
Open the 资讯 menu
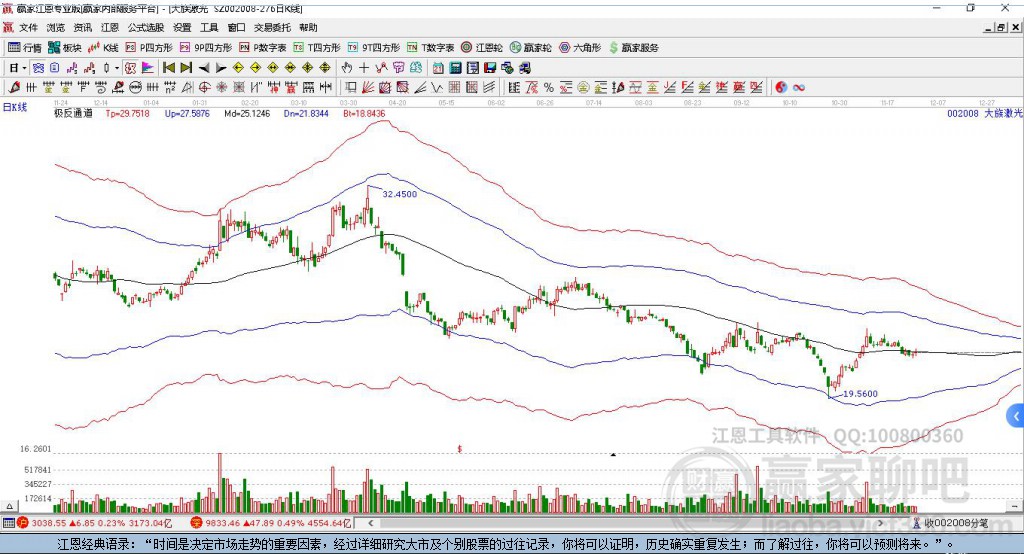82,27
